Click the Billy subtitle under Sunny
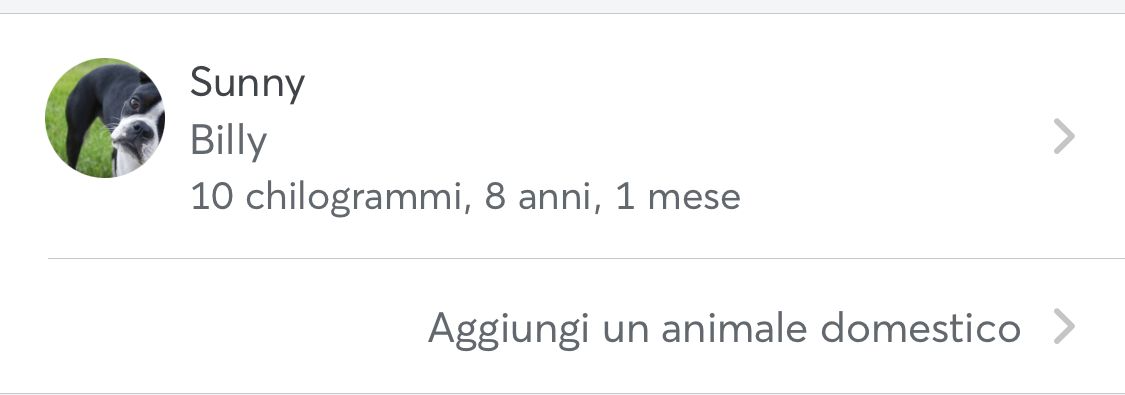Viewport: 1125px width, 395px height. (229, 141)
